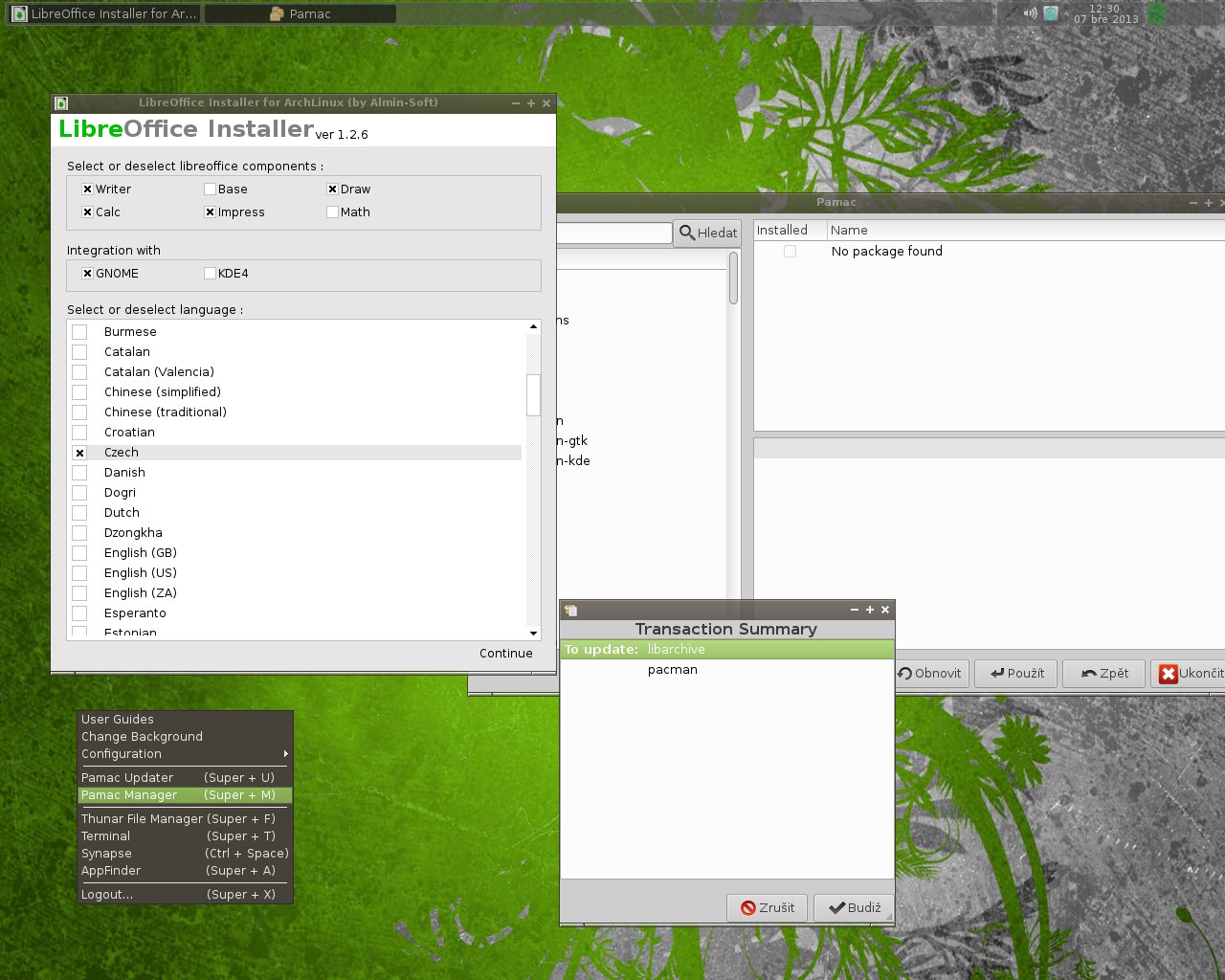
Task: Uncheck GNOME integration
Action: (x=87, y=274)
